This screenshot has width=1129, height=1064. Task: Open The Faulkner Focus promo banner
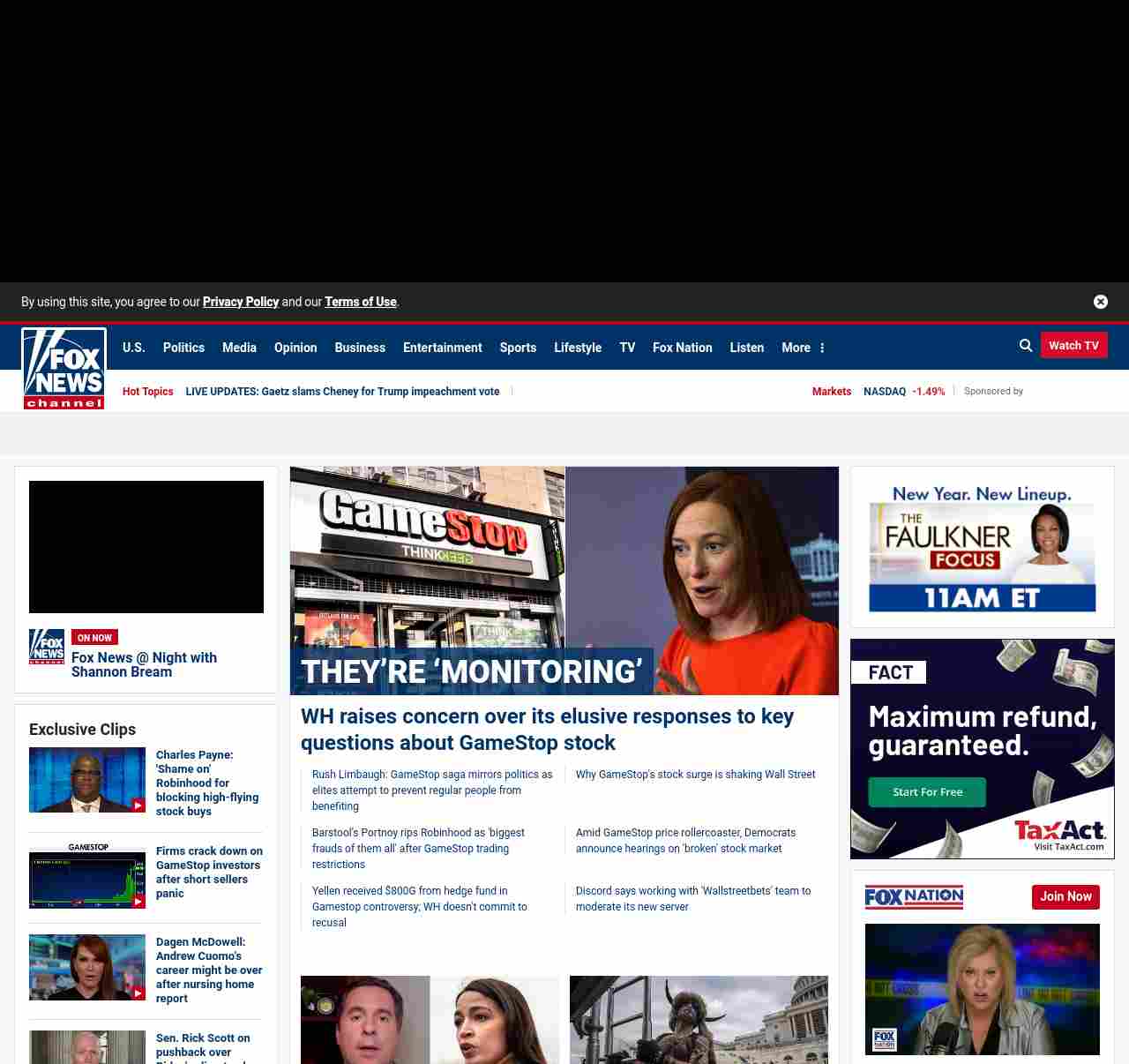pos(982,547)
